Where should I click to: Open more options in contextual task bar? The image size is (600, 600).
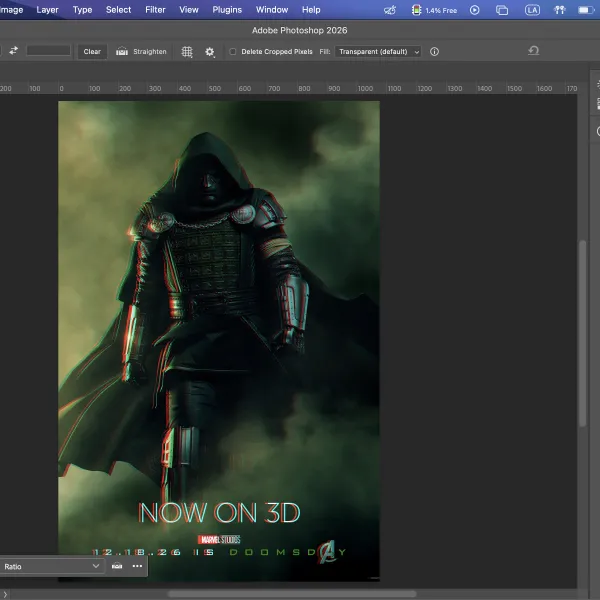click(x=137, y=566)
